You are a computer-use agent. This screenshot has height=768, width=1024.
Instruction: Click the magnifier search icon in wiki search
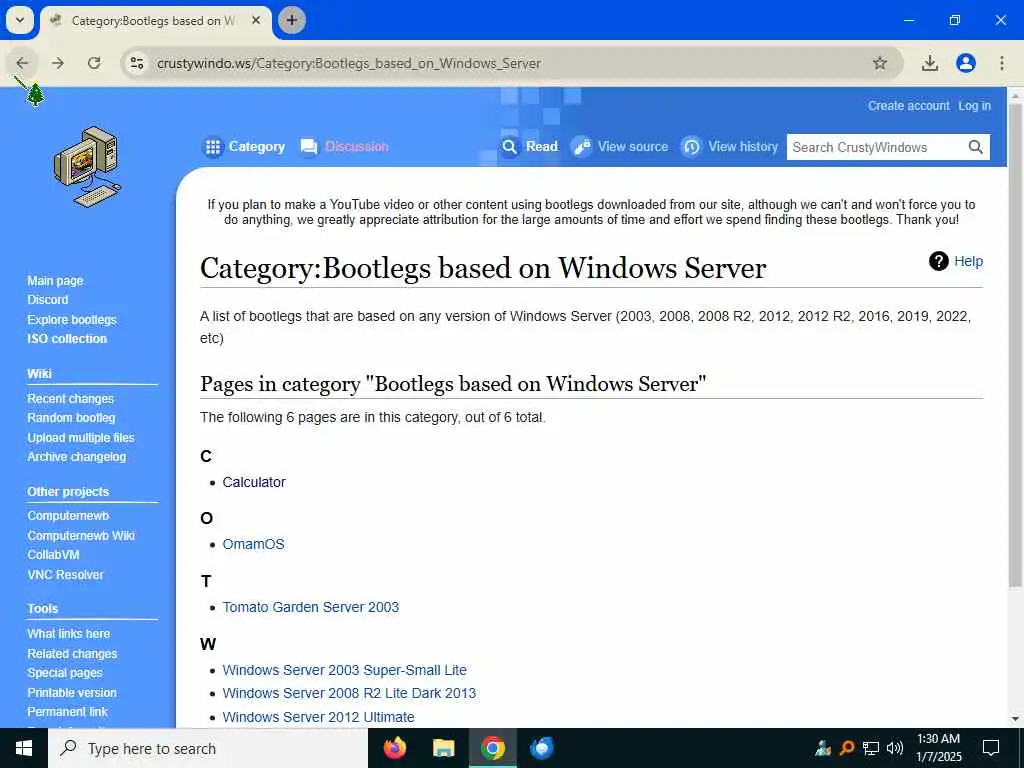[x=975, y=147]
